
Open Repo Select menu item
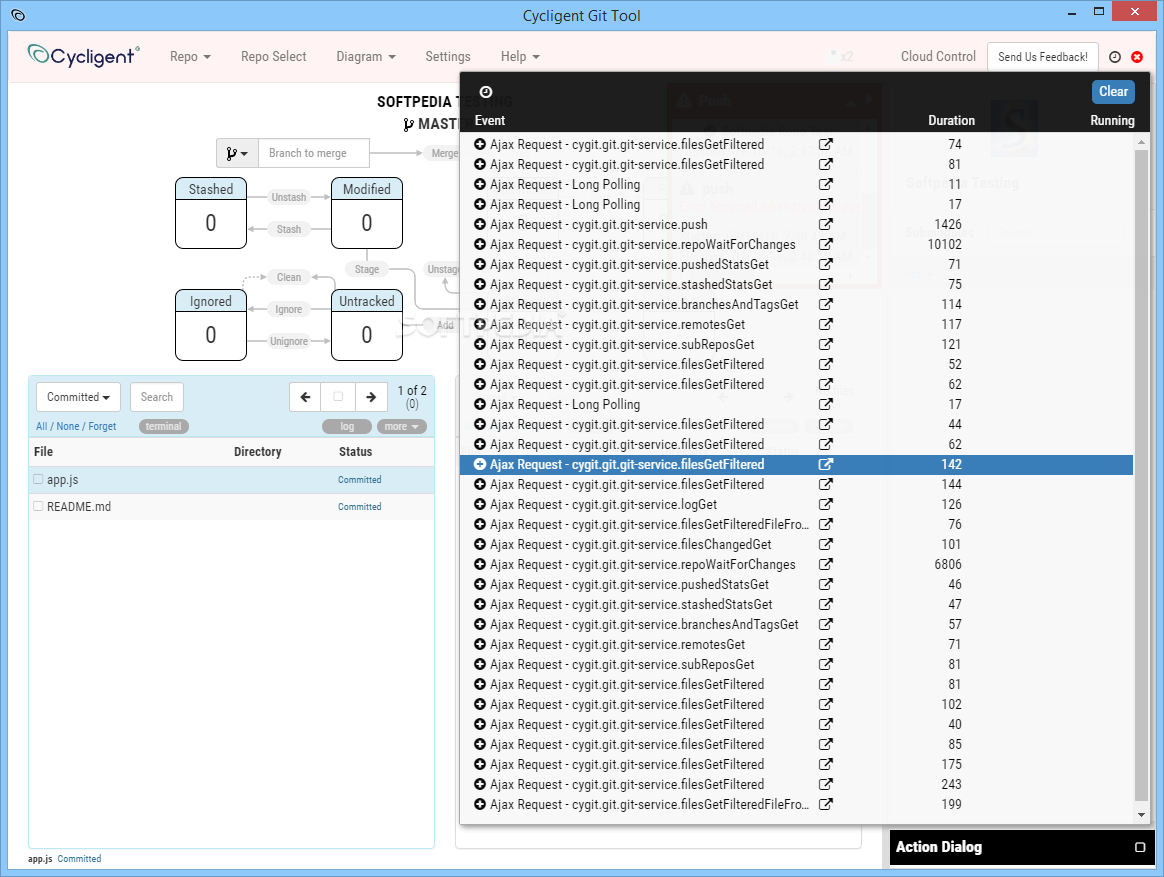273,56
